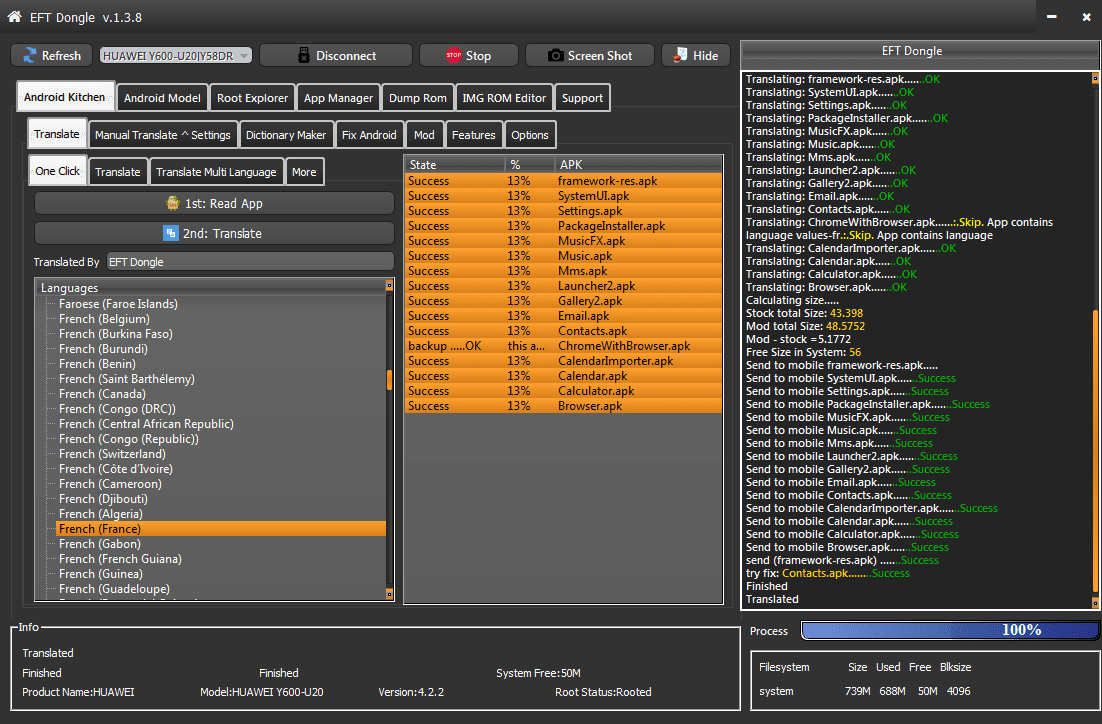This screenshot has width=1102, height=724.
Task: Click the backup .....OK state cell
Action: 444,346
